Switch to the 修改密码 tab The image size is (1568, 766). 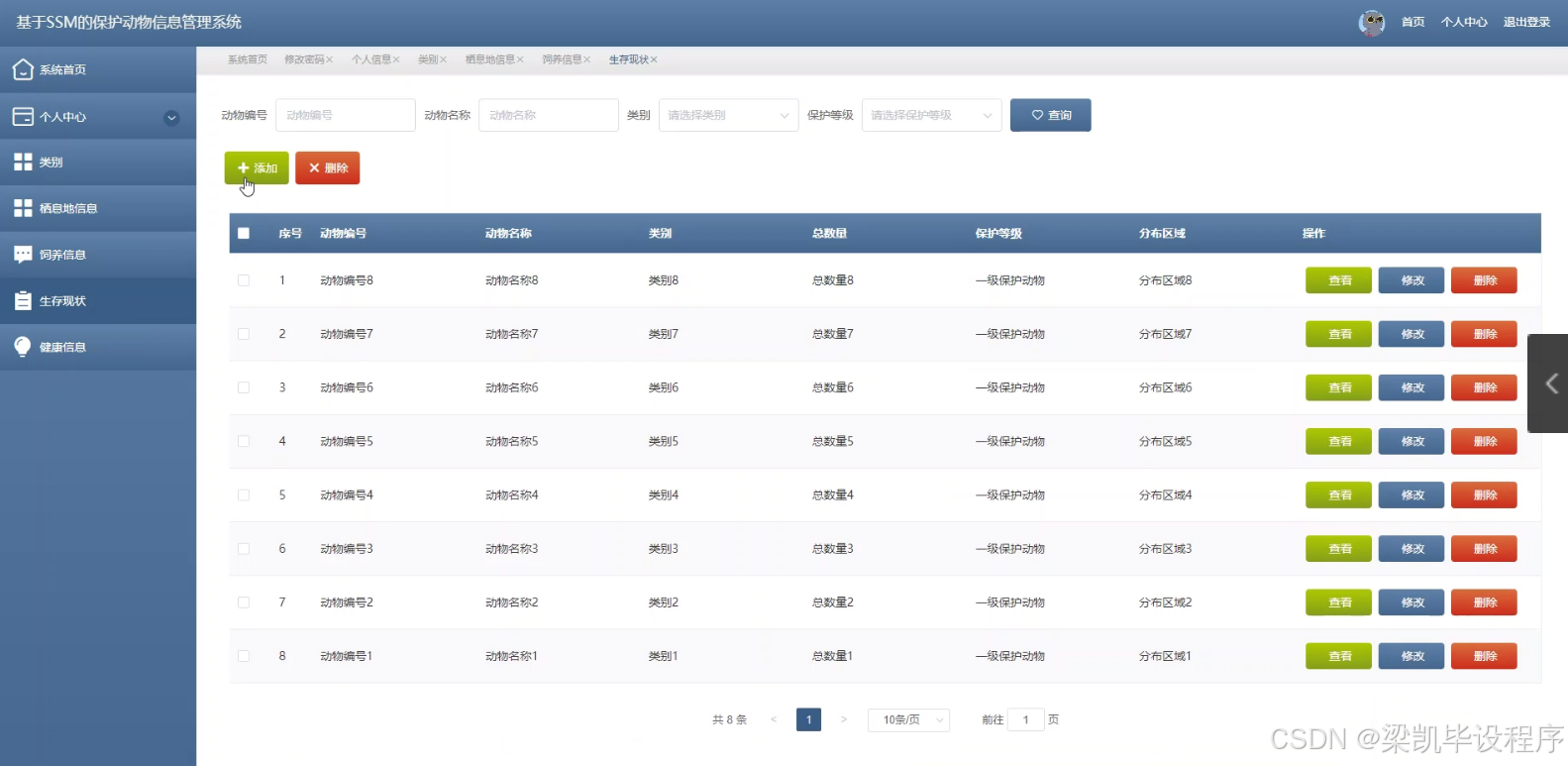[x=304, y=59]
